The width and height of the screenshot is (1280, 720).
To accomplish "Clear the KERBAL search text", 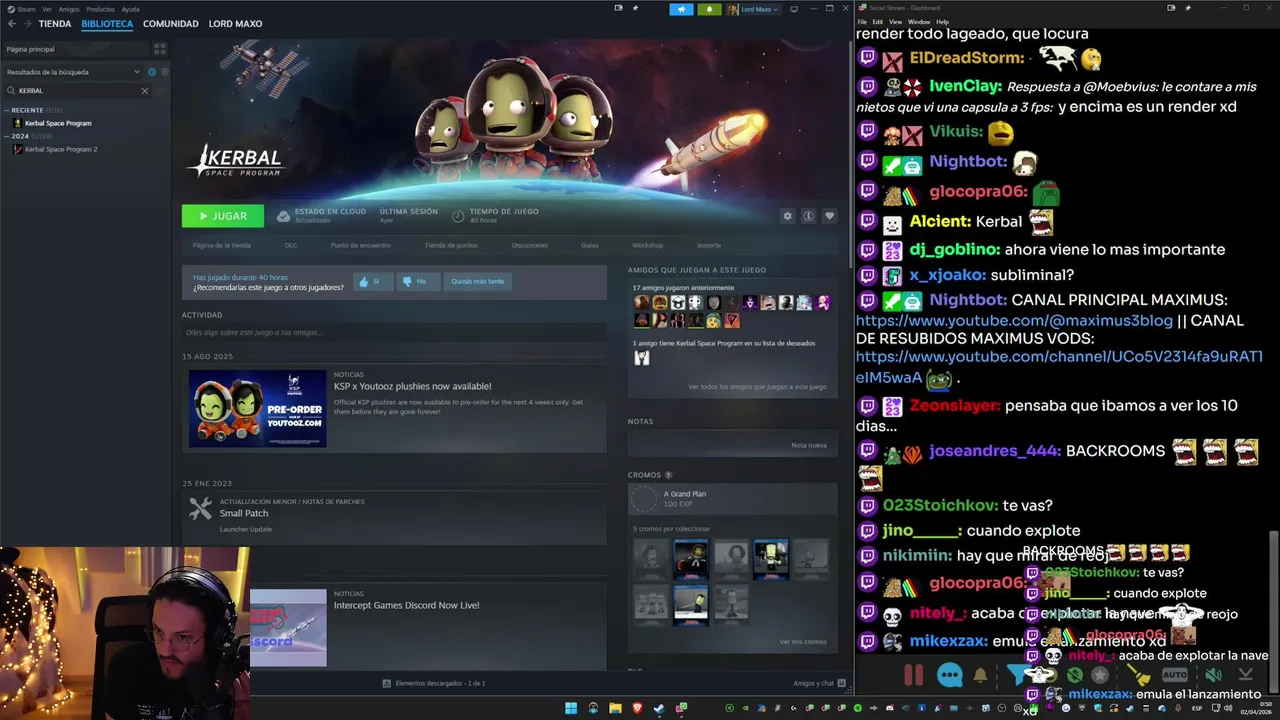I will click(144, 91).
